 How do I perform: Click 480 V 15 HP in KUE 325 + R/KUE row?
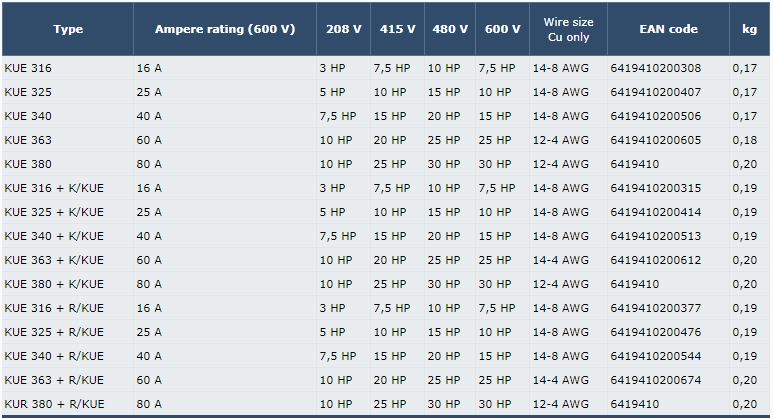444,332
